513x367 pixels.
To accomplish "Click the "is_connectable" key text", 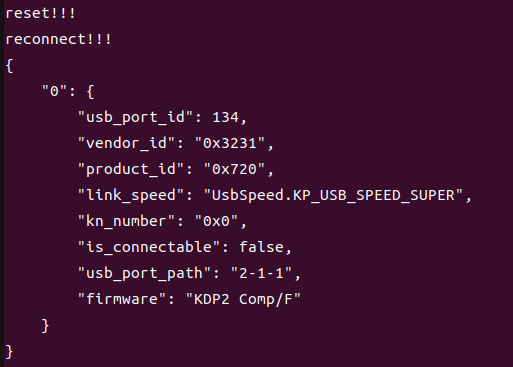I will [x=149, y=247].
